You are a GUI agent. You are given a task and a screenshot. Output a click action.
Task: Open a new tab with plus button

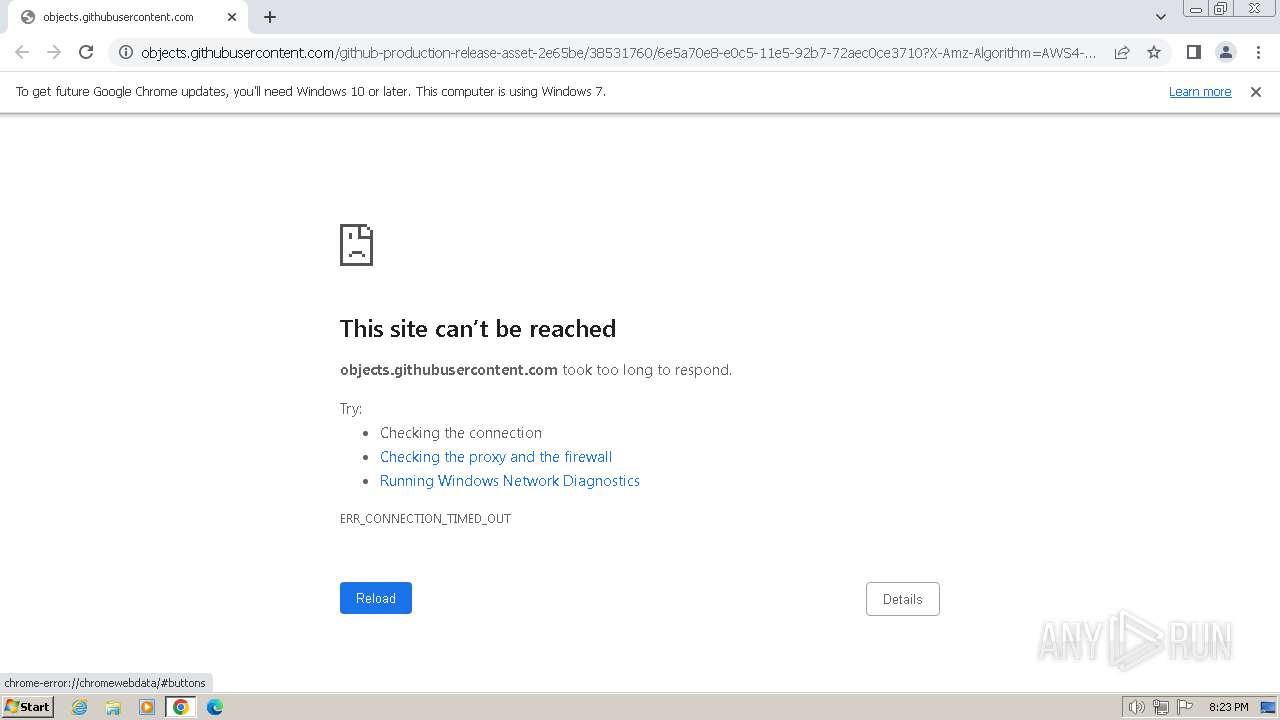coord(270,17)
